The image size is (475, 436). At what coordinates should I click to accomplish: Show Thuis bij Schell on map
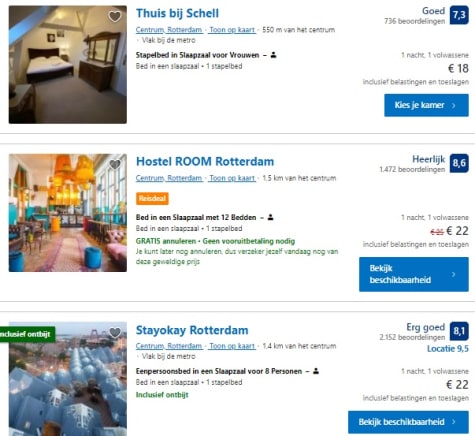[232, 30]
